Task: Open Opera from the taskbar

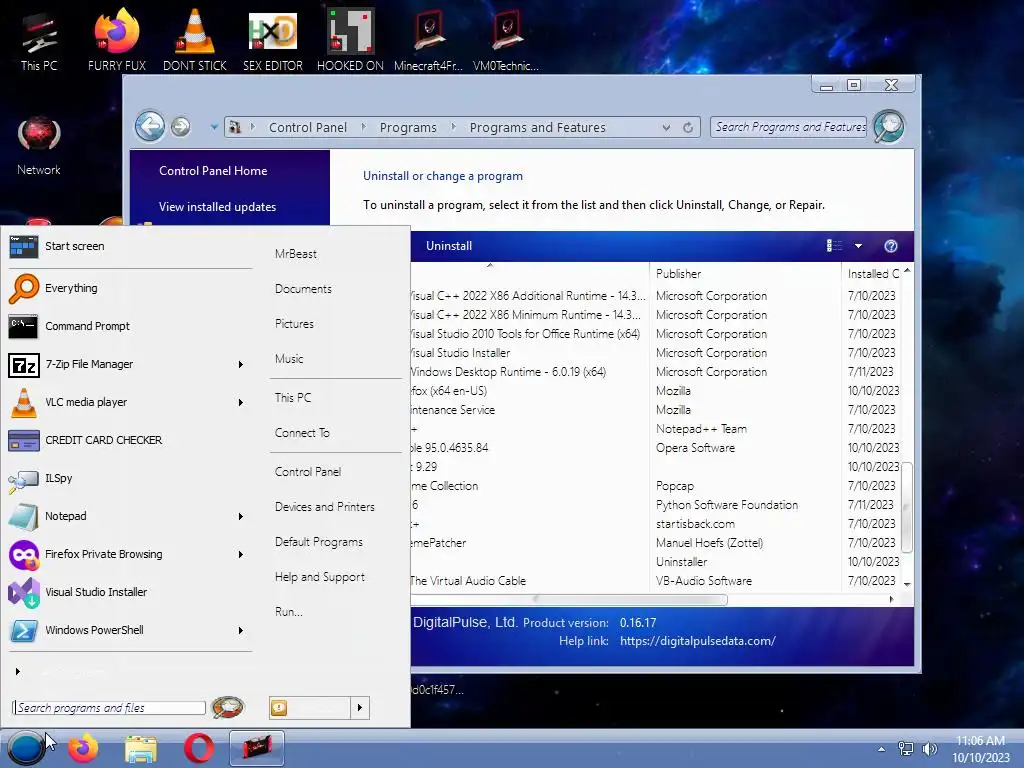Action: [x=199, y=748]
